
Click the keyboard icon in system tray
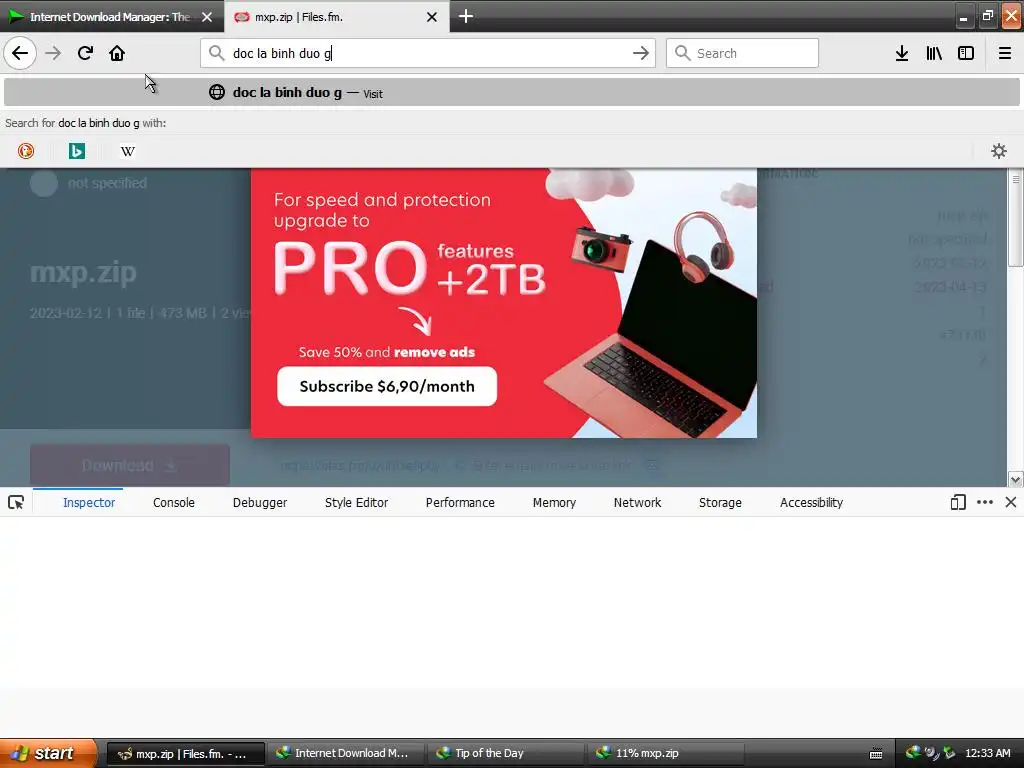[x=876, y=754]
